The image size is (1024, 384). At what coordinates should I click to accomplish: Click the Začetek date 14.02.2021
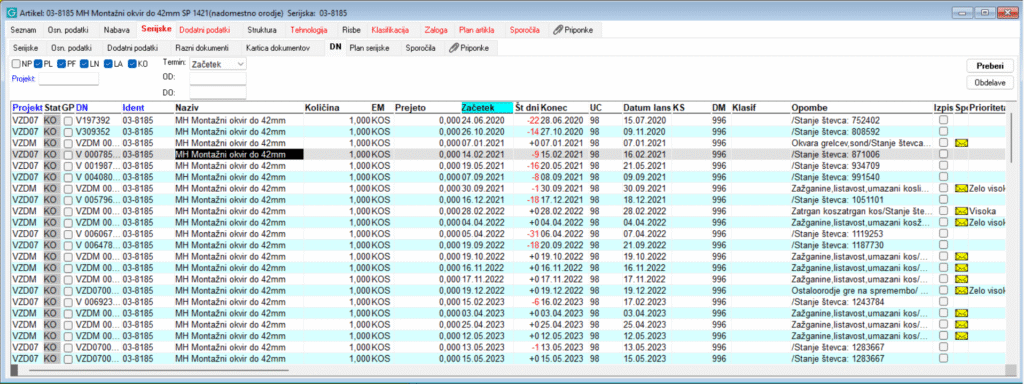pos(483,154)
